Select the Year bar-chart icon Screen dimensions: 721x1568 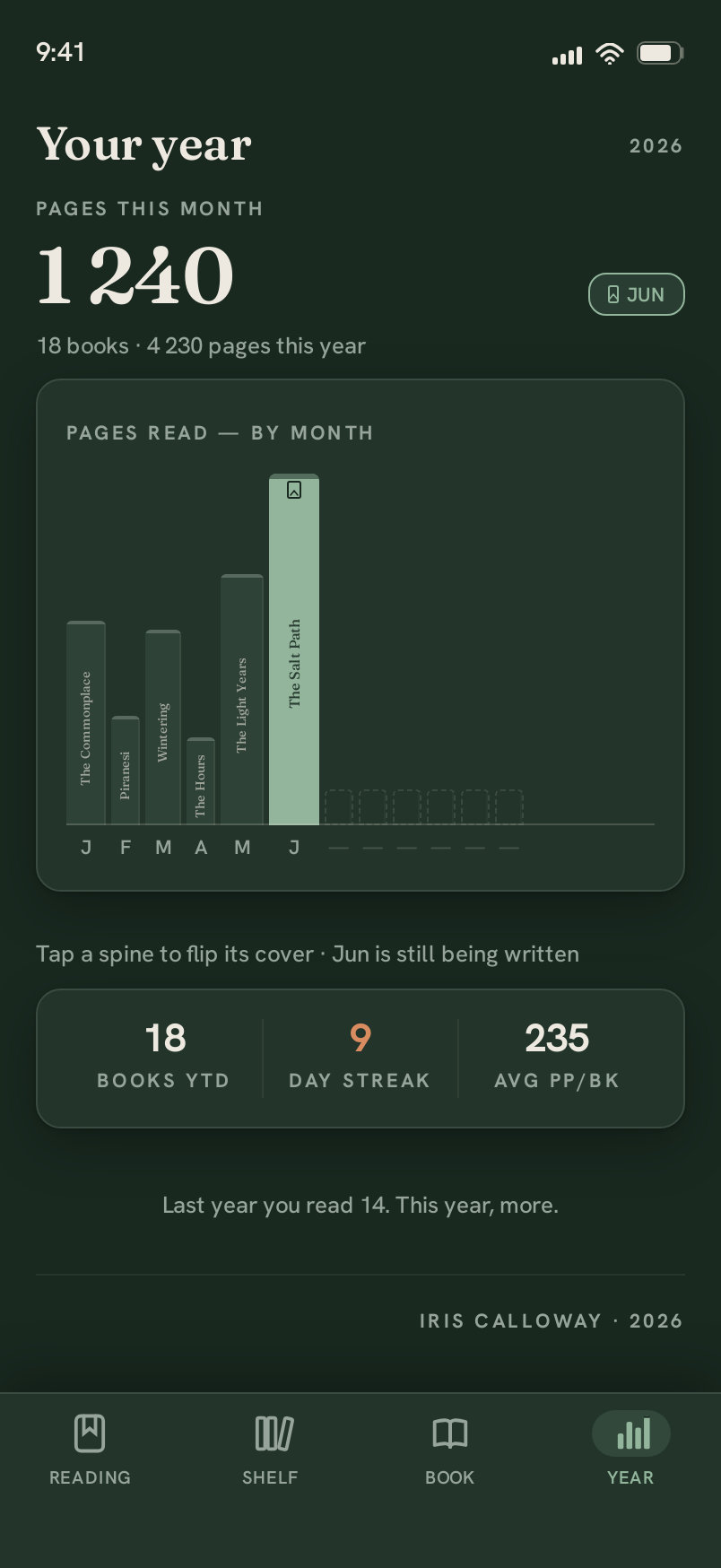633,1433
